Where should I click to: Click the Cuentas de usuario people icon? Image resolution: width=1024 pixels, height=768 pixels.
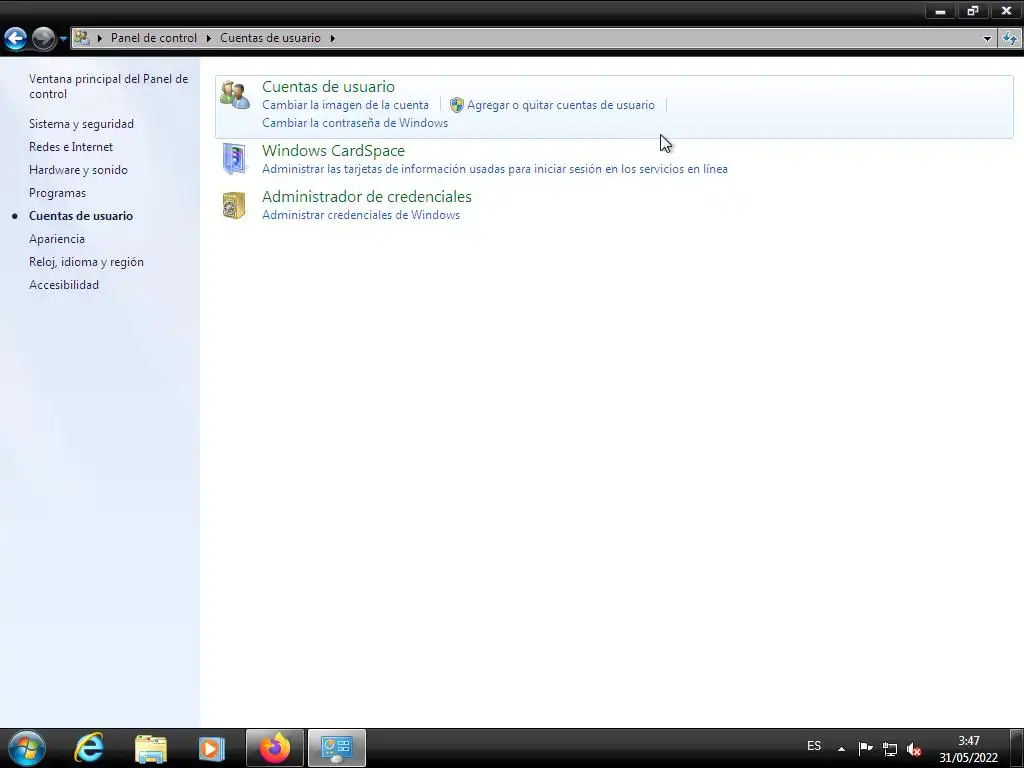tap(234, 95)
